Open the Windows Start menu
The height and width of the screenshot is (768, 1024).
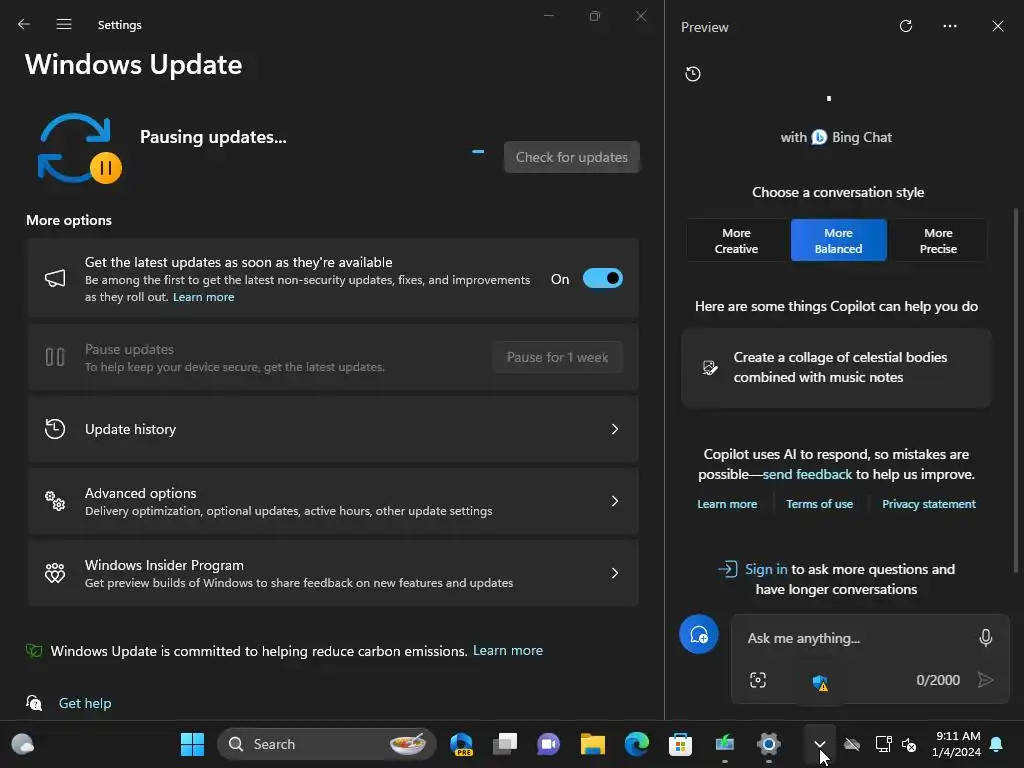click(x=192, y=744)
